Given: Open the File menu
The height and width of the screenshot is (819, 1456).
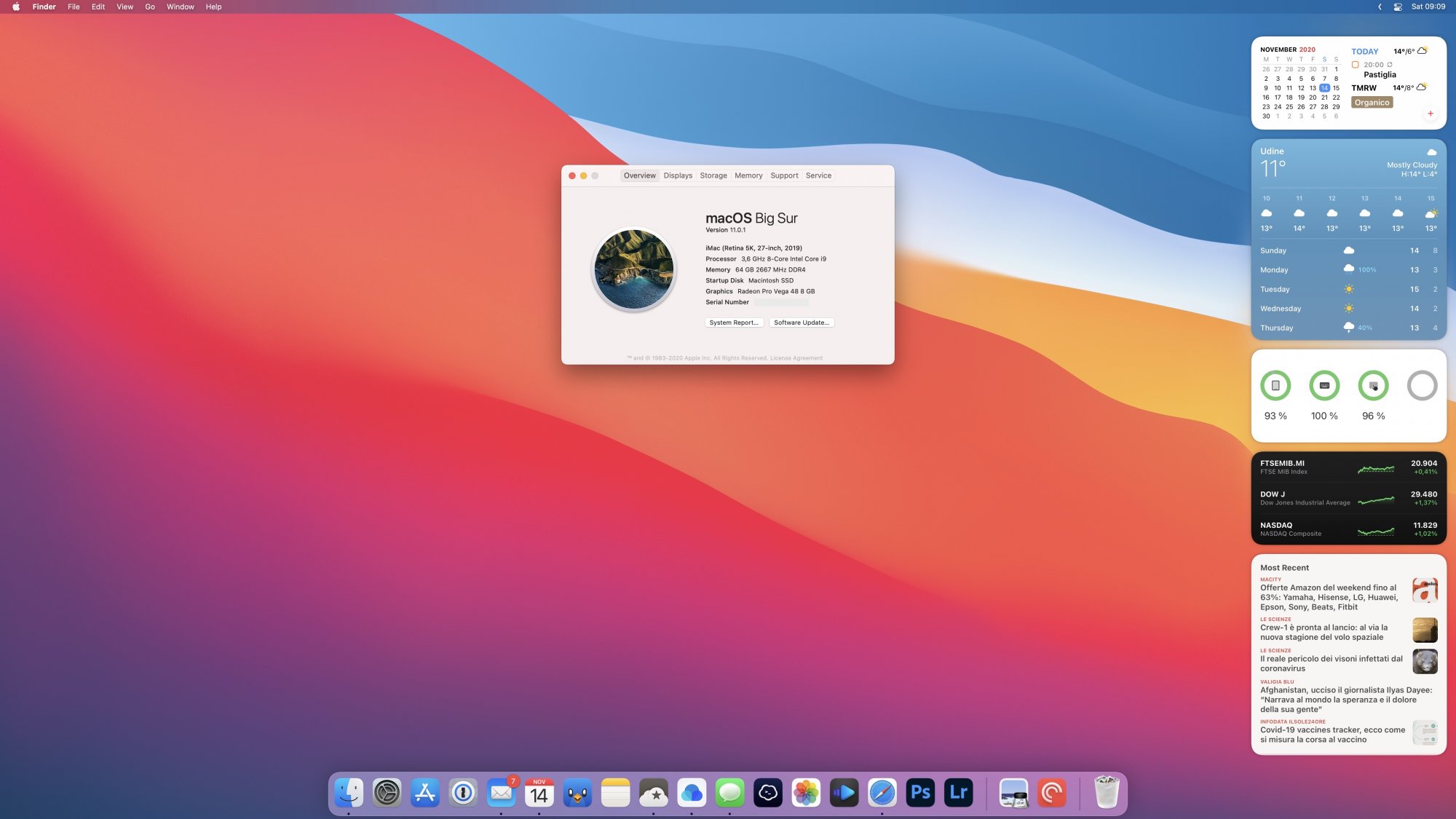Looking at the screenshot, I should tap(74, 7).
